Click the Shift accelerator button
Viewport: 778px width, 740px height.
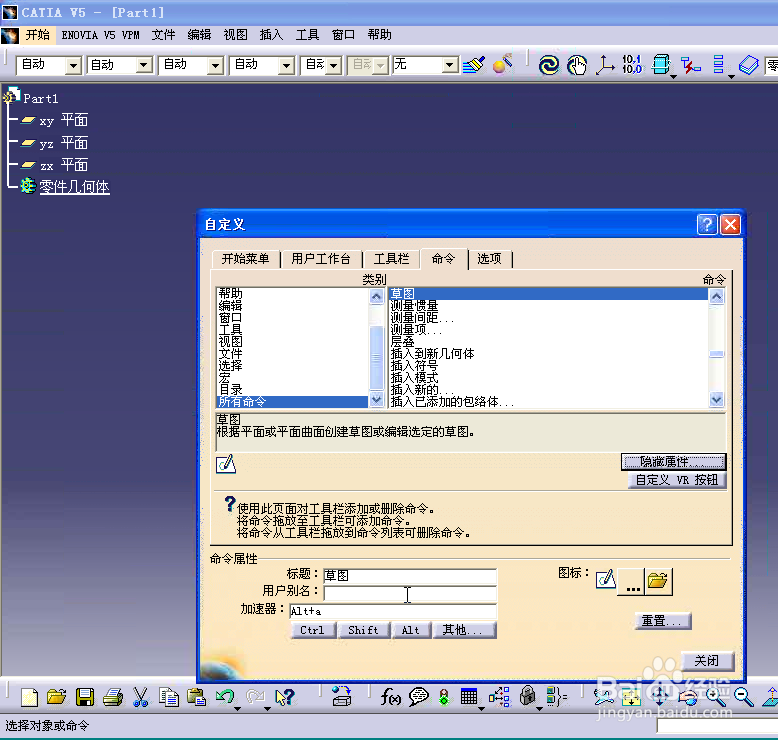click(x=363, y=630)
